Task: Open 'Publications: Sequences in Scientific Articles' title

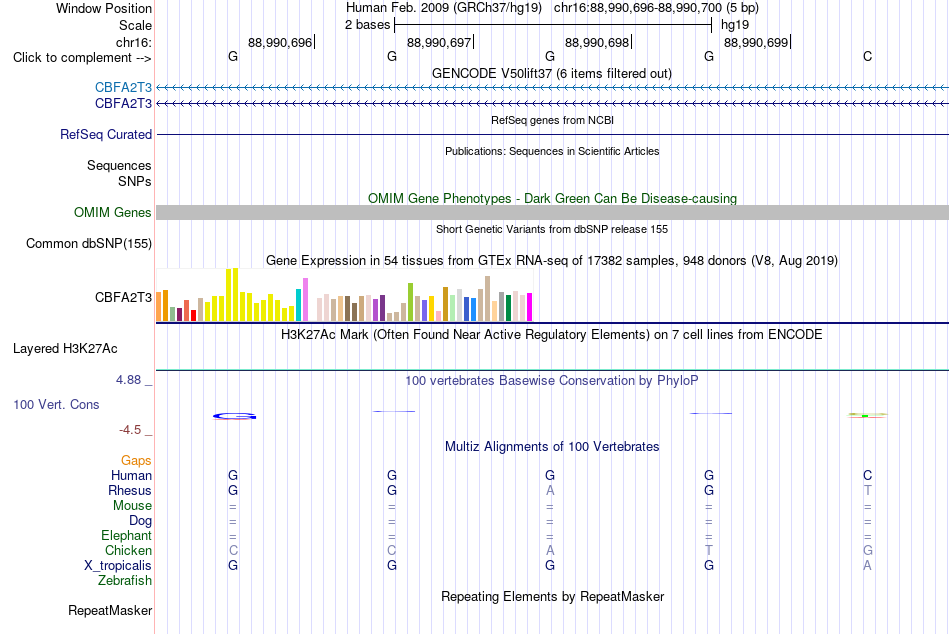Action: [552, 151]
